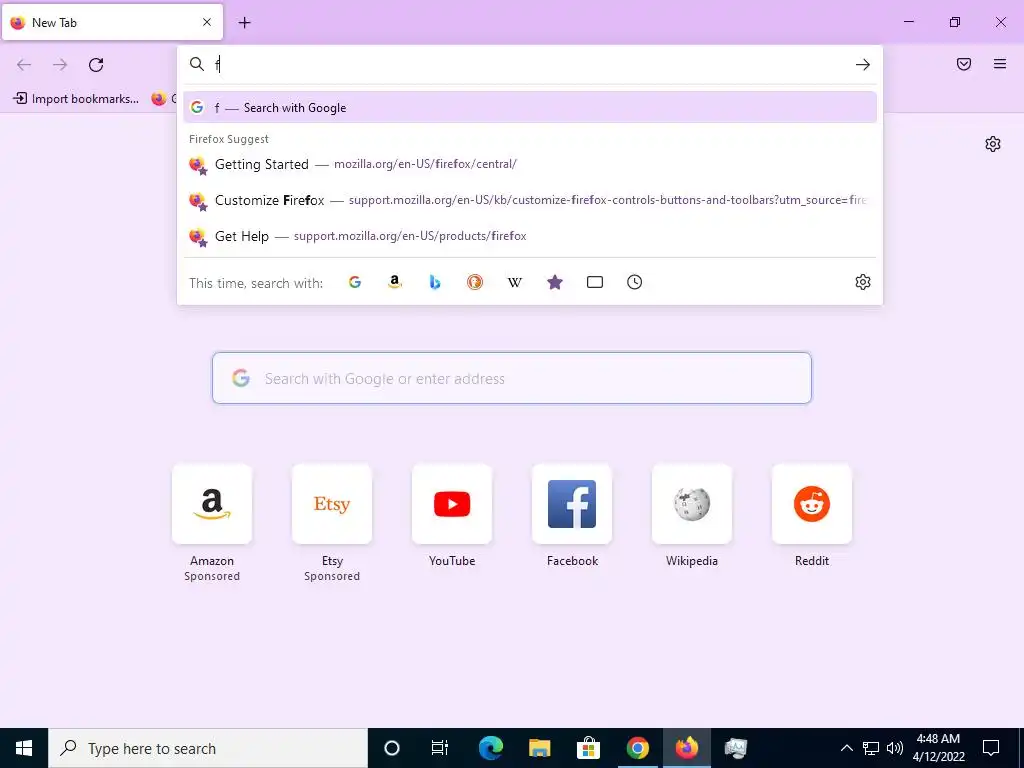Click the Firefox taskbar icon
Viewport: 1024px width, 768px height.
pos(686,748)
